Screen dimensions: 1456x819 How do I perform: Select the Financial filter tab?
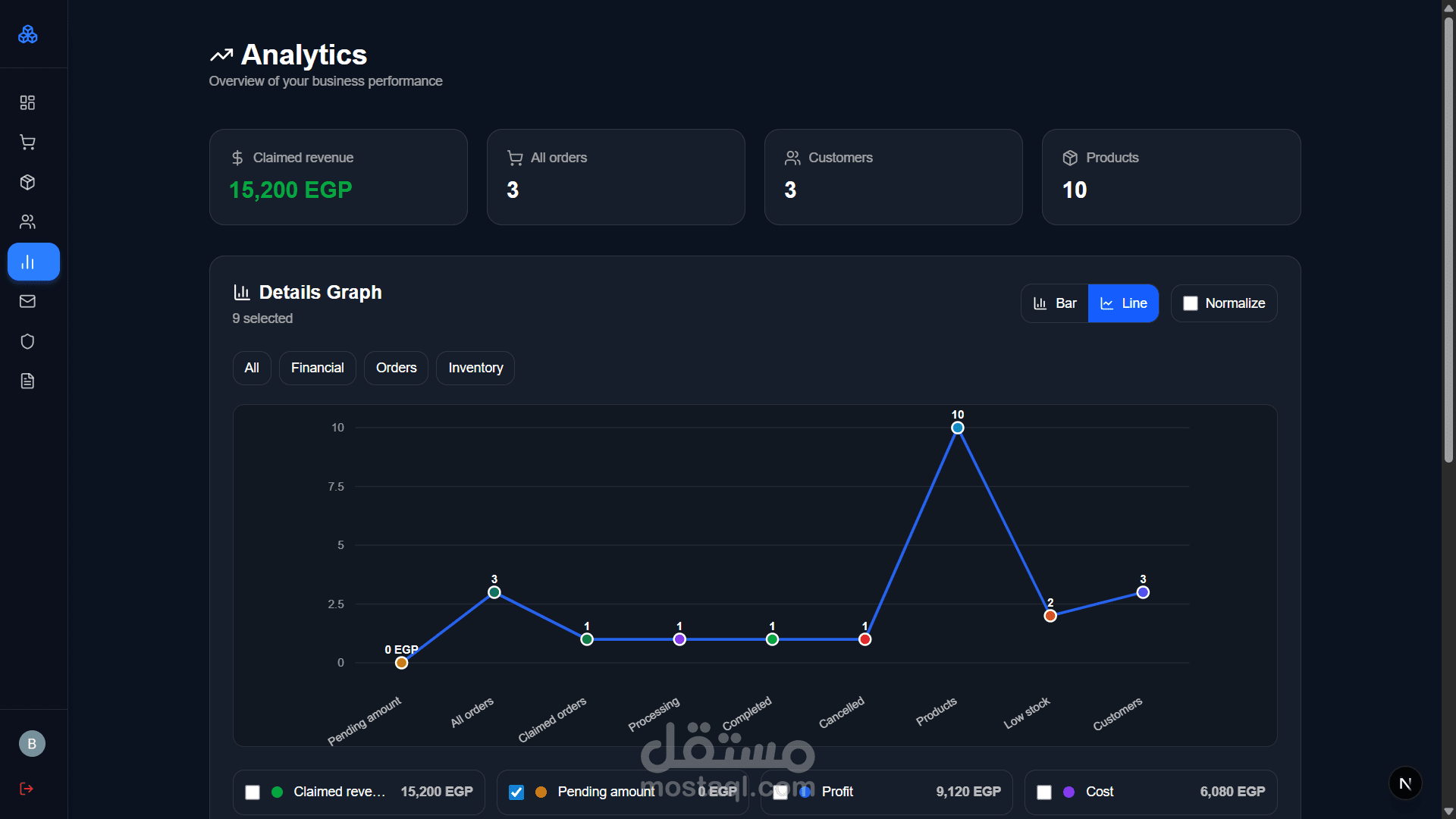[x=317, y=368]
